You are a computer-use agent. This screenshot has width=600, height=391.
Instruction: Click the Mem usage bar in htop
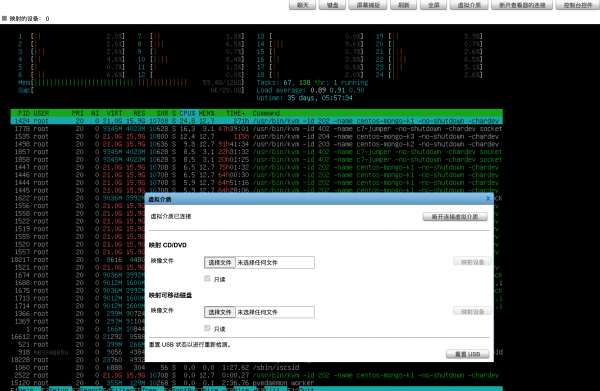pyautogui.click(x=131, y=82)
